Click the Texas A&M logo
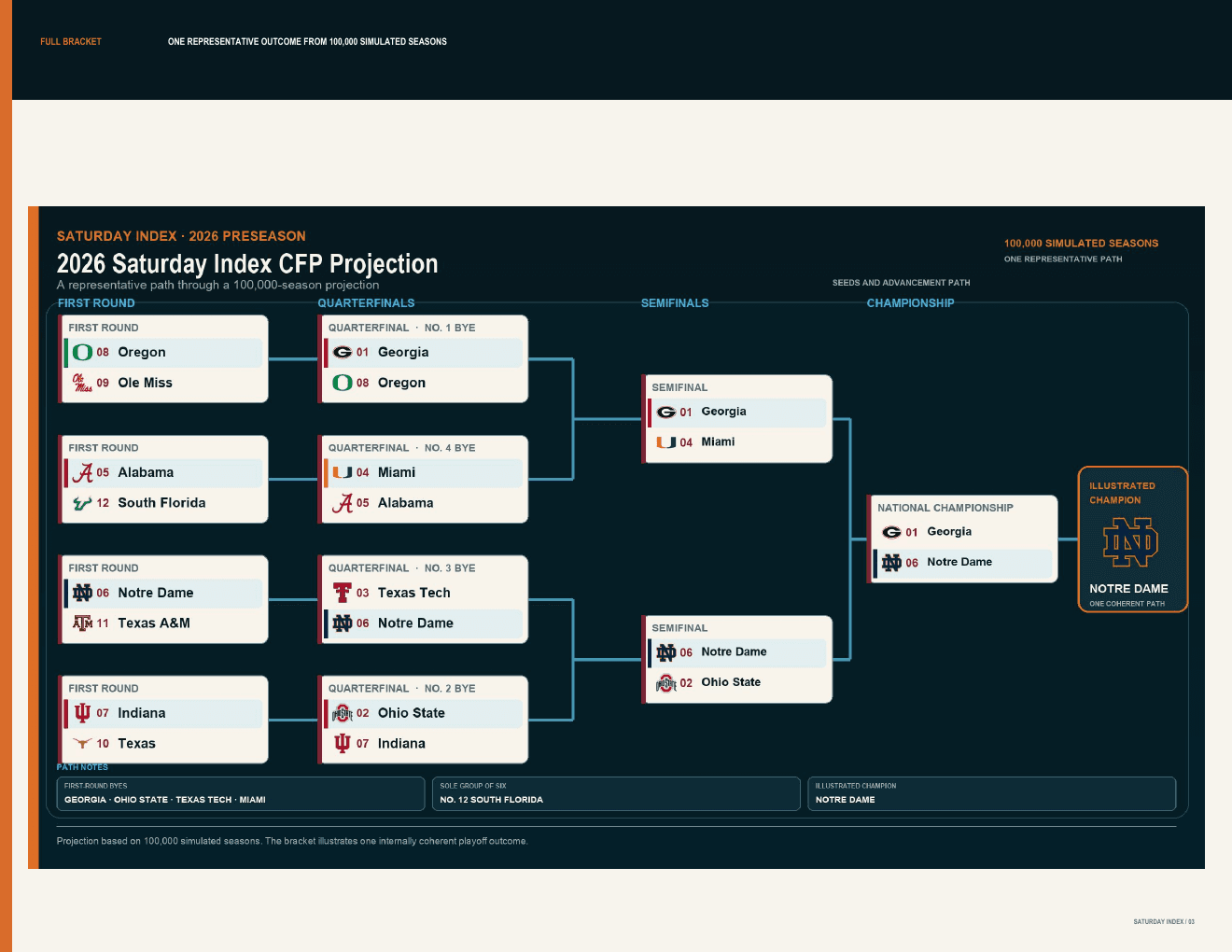Screen dimensions: 1232x952 click(82, 623)
